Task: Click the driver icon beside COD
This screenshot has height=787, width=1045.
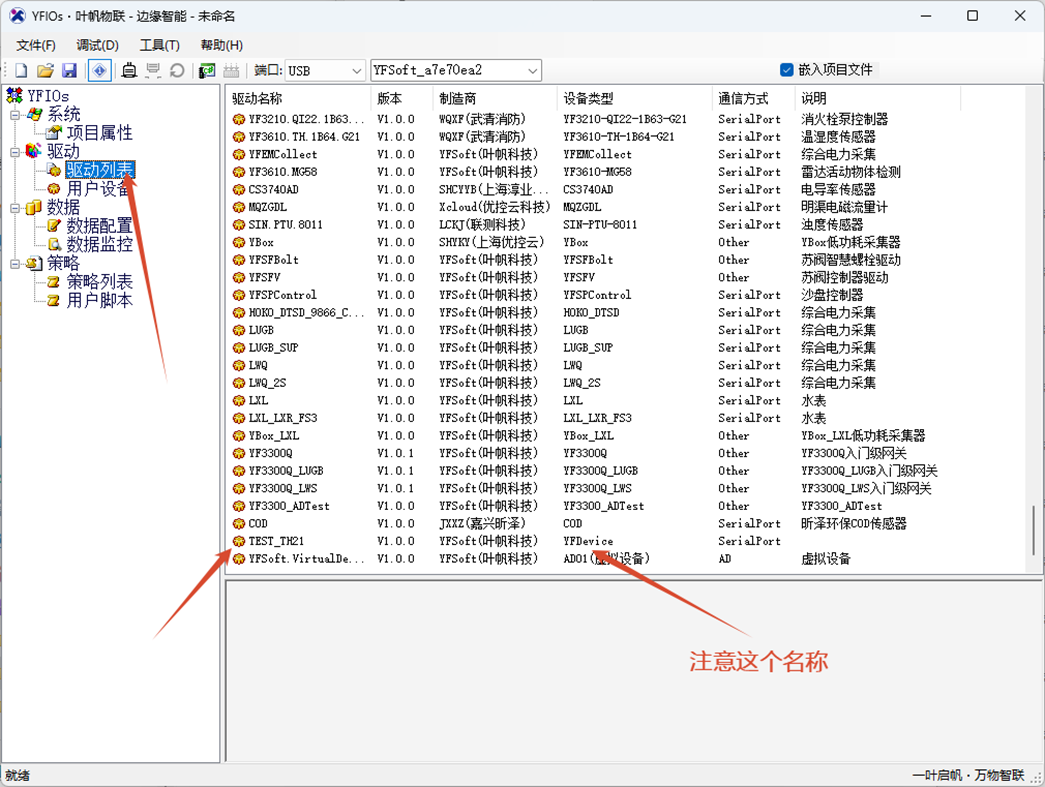Action: [239, 524]
